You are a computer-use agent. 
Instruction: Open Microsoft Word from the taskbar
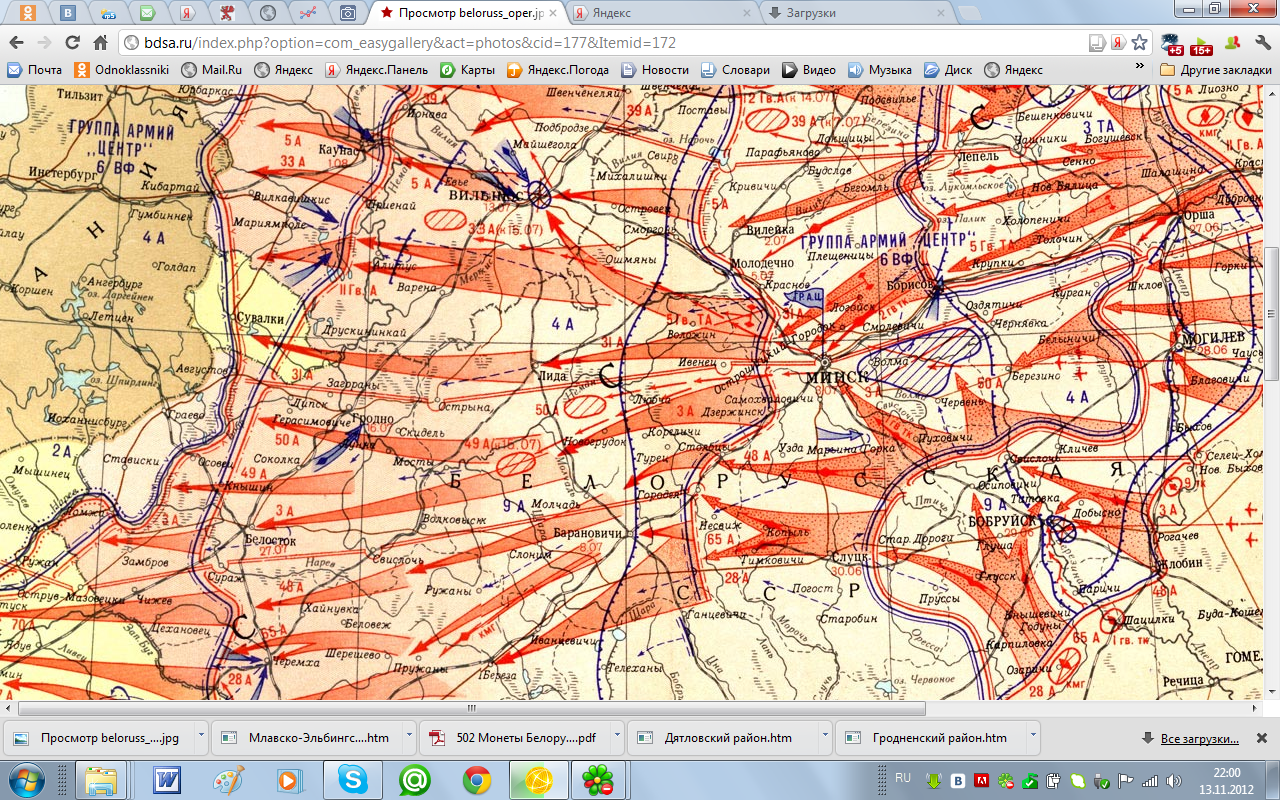(166, 779)
